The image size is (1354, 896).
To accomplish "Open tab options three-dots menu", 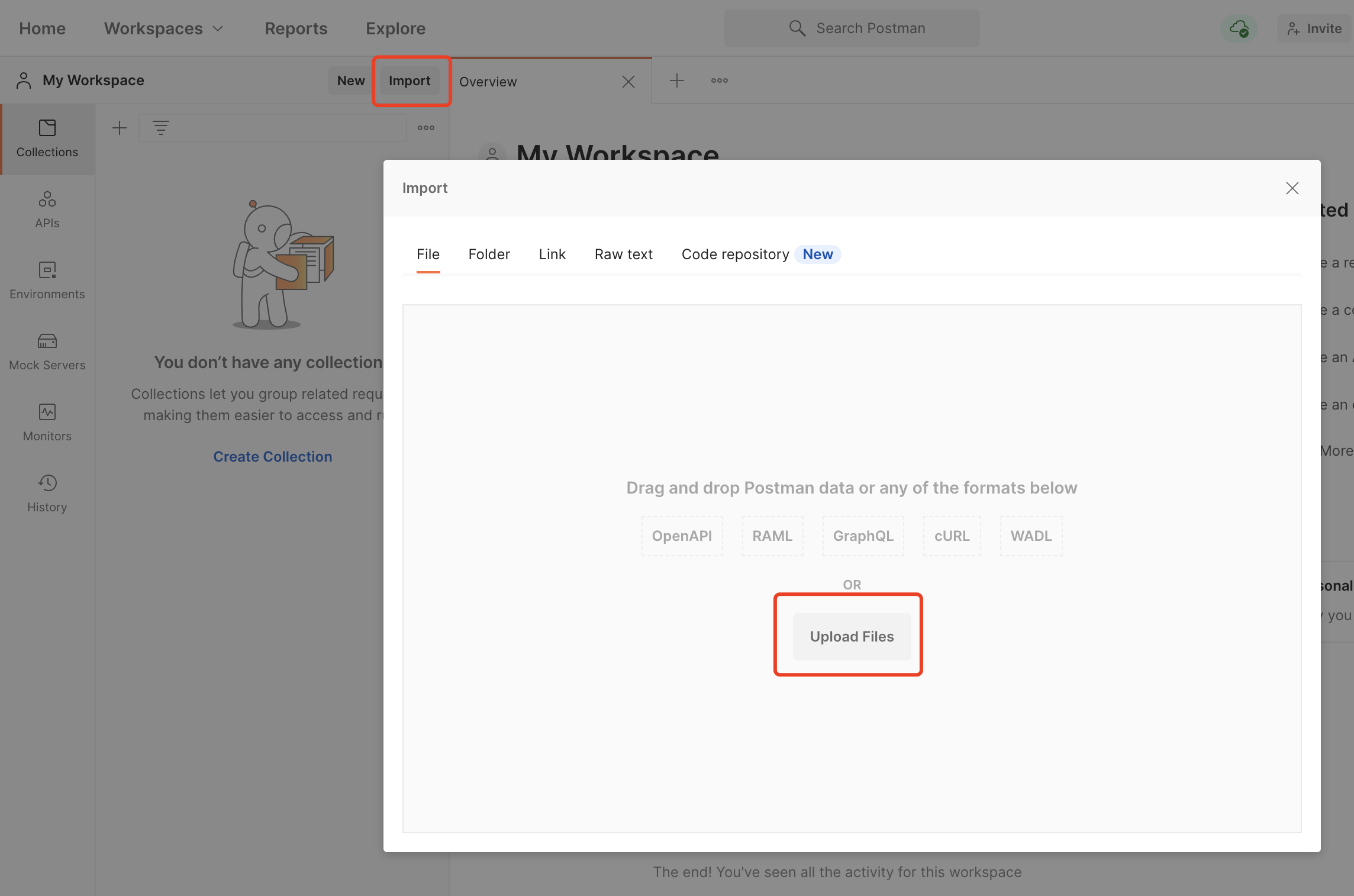I will [x=720, y=80].
